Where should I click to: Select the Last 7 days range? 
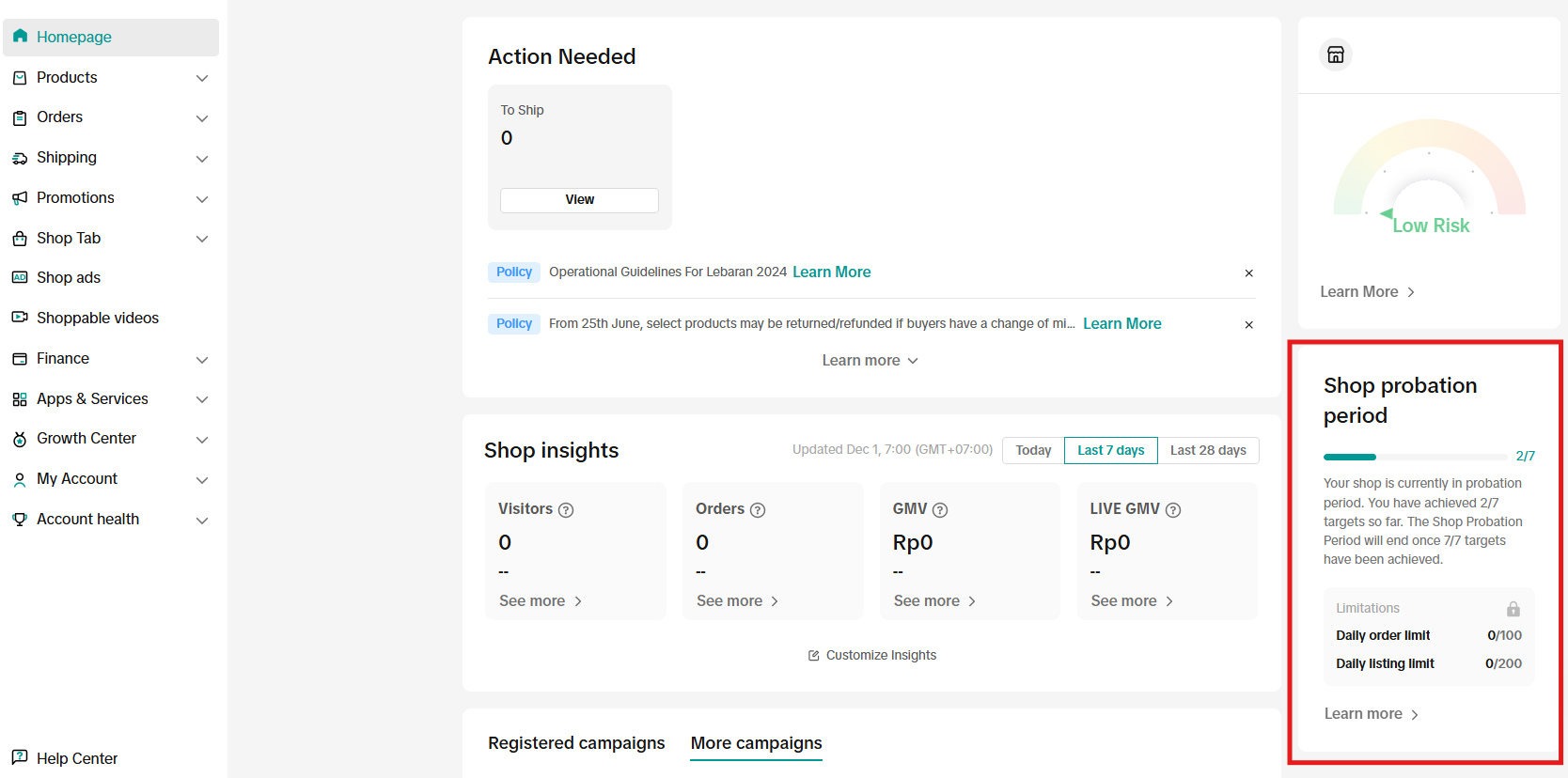click(1110, 451)
